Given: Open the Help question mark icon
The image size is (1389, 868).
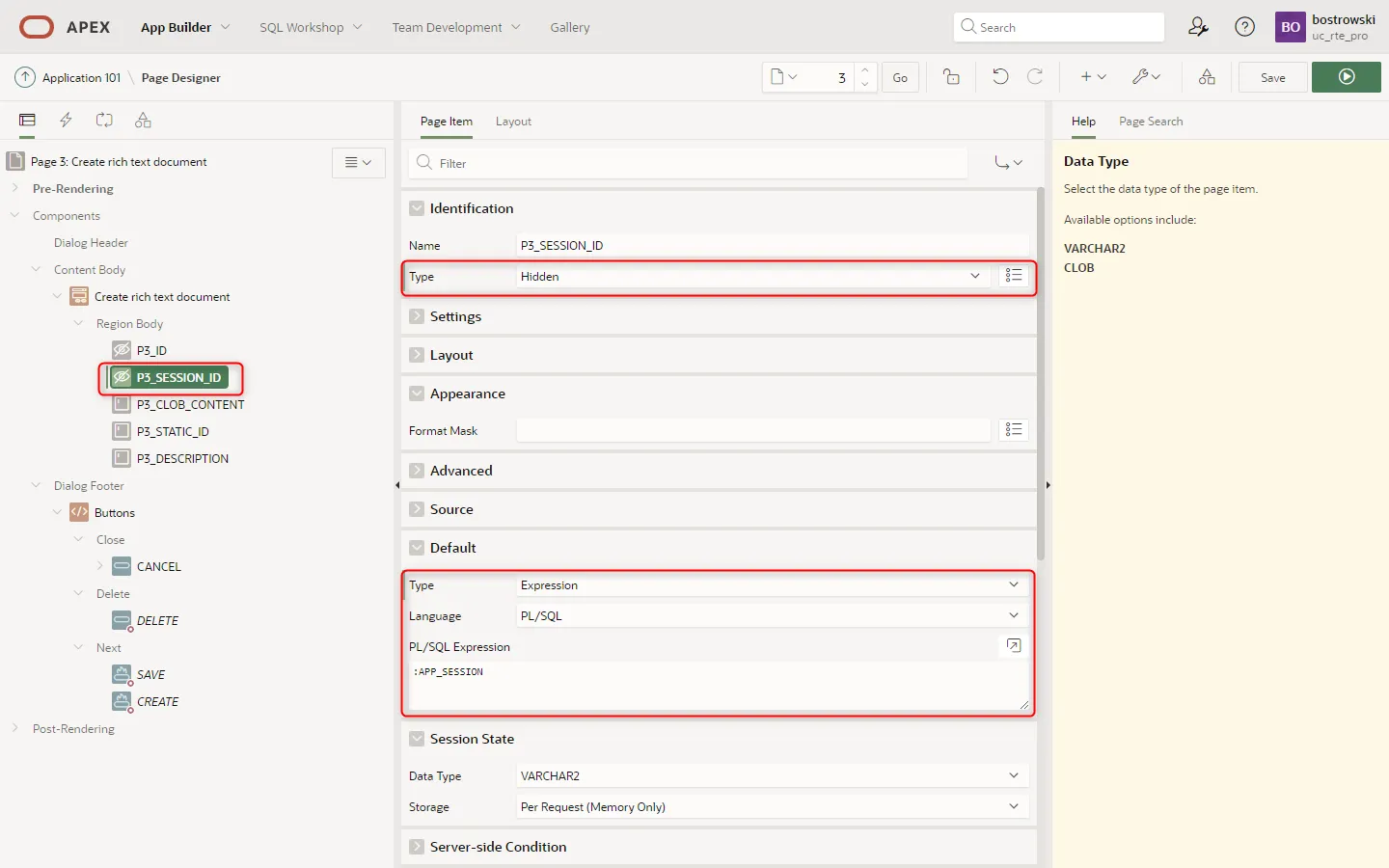Looking at the screenshot, I should point(1244,27).
